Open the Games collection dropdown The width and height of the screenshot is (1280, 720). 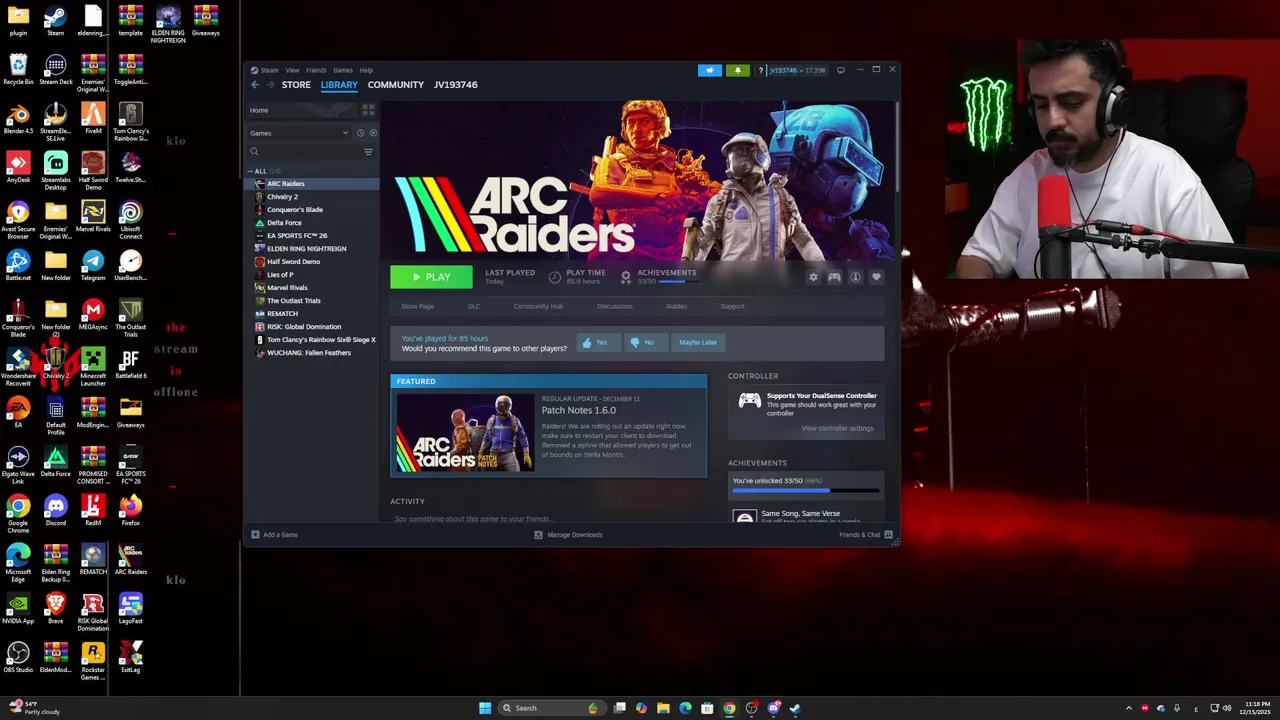[x=300, y=133]
